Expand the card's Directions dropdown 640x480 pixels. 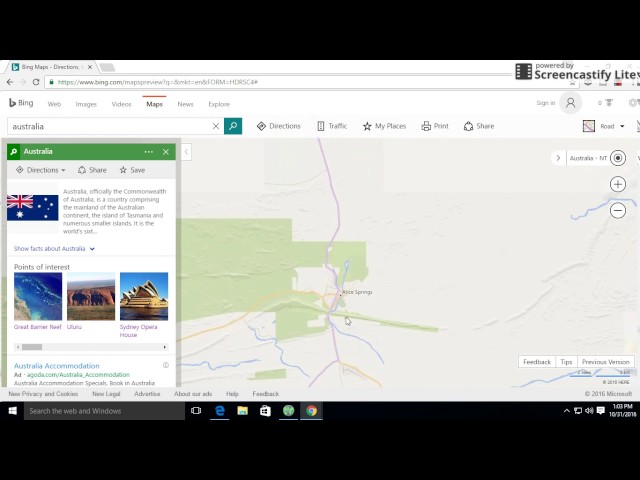[40, 170]
